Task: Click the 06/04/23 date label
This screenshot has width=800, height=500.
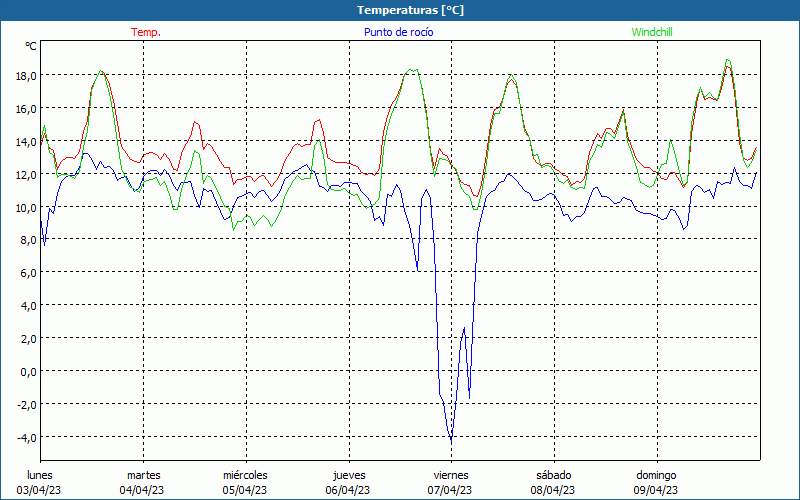Action: point(348,490)
